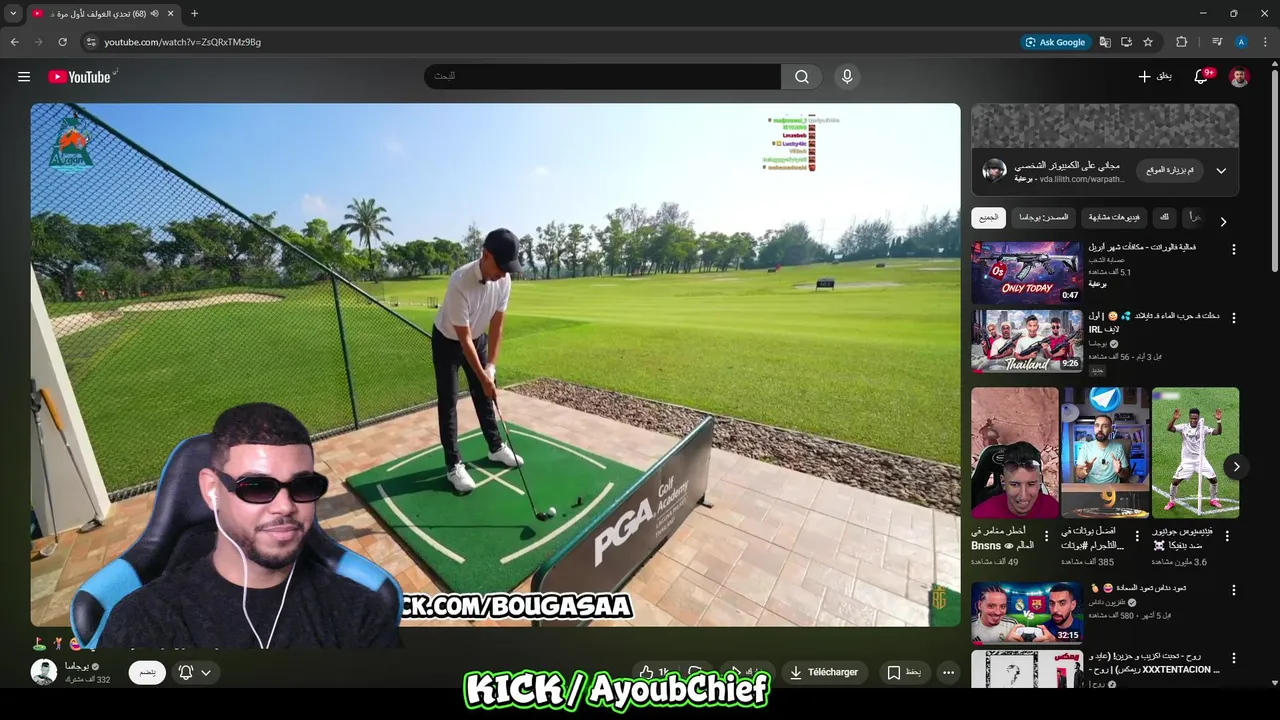Open options for the Telegram Short
This screenshot has width=1280, height=720.
1137,536
